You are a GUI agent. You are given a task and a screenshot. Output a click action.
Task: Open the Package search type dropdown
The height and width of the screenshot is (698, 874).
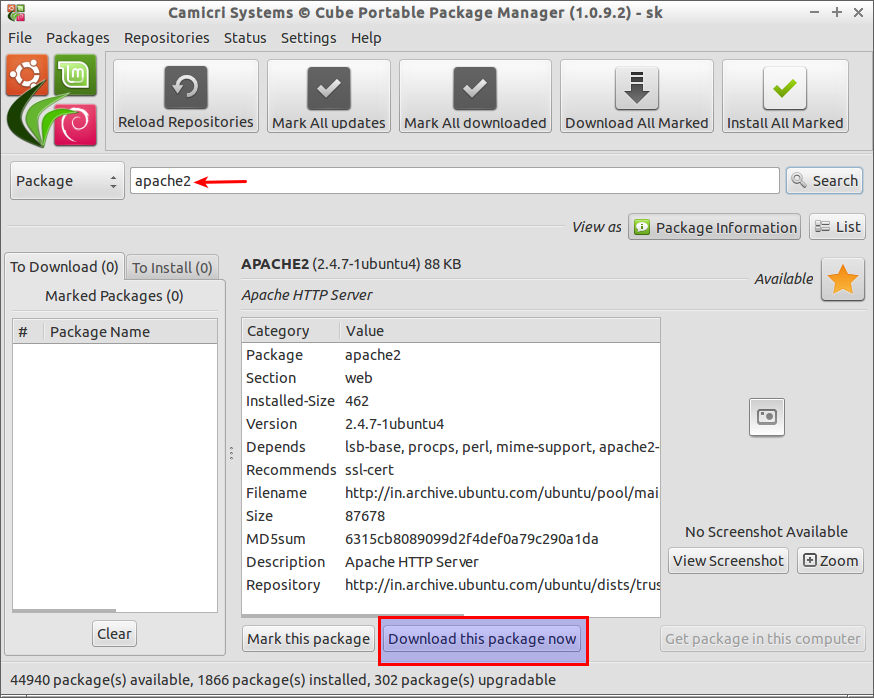click(67, 181)
